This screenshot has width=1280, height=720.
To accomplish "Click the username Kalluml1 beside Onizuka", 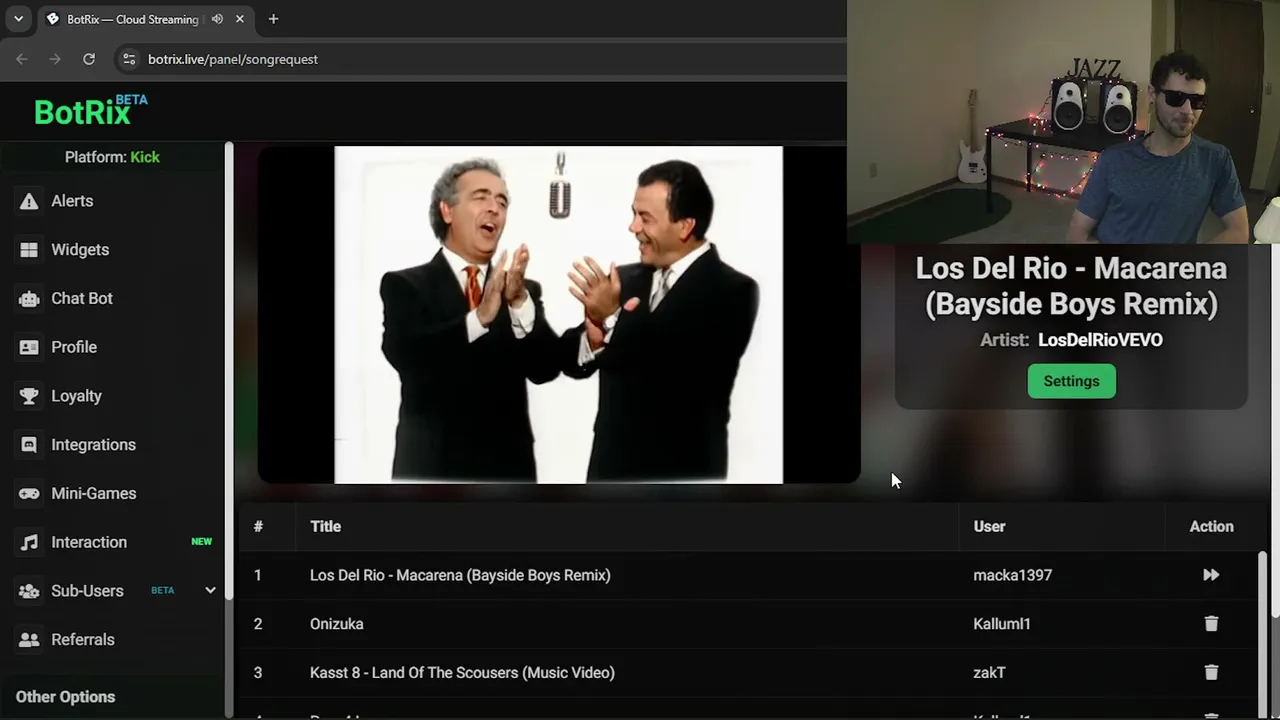I will click(x=1001, y=624).
